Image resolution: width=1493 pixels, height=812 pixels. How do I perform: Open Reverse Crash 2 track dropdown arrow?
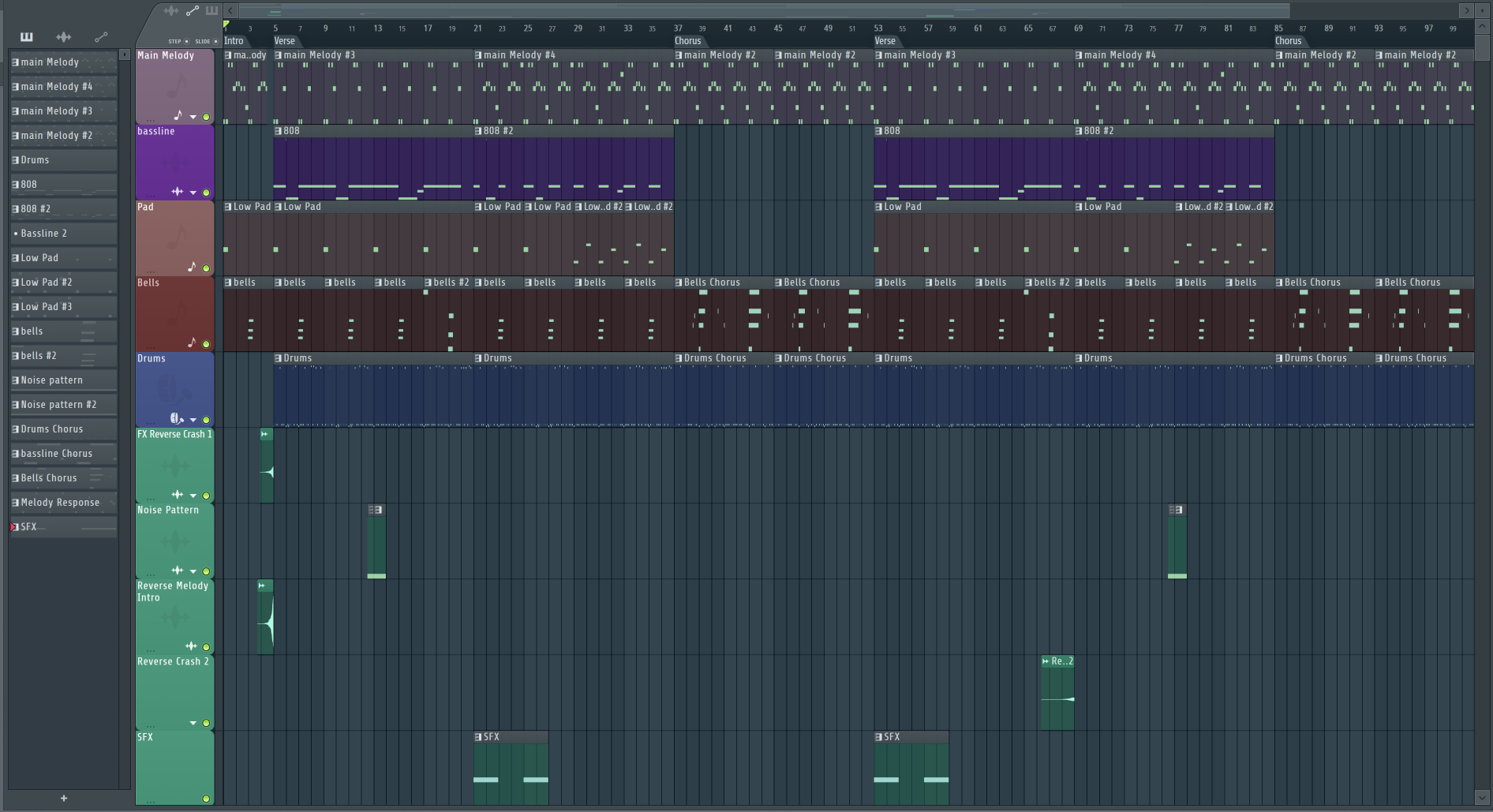193,723
